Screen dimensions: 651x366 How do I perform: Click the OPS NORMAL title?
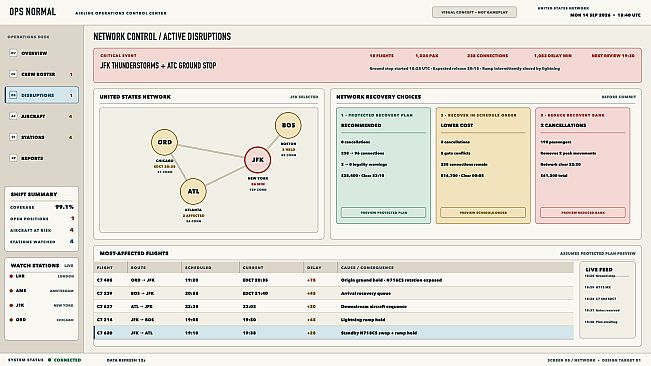(x=33, y=12)
